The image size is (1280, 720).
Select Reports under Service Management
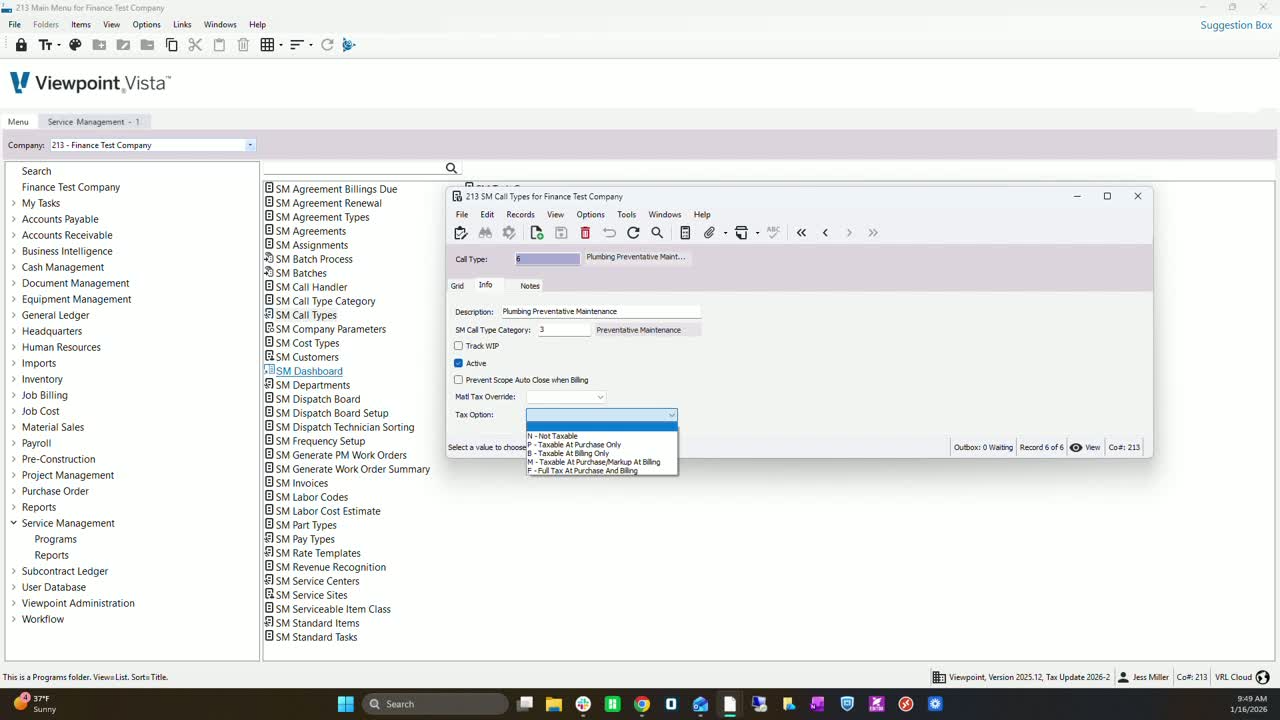coord(52,555)
